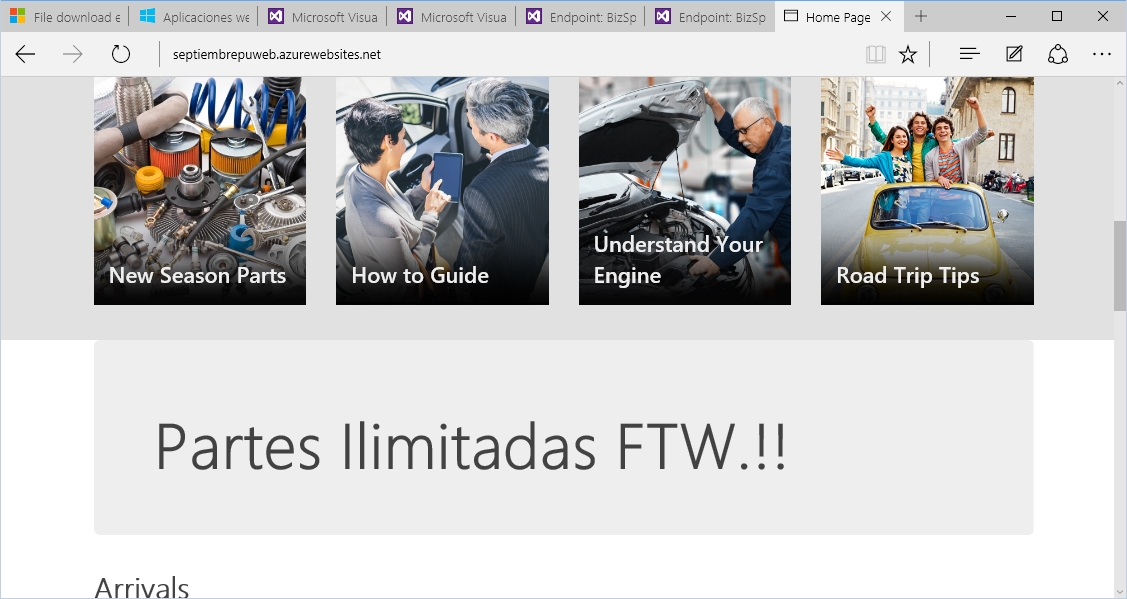
Task: Open the More actions ellipsis menu
Action: point(1102,54)
